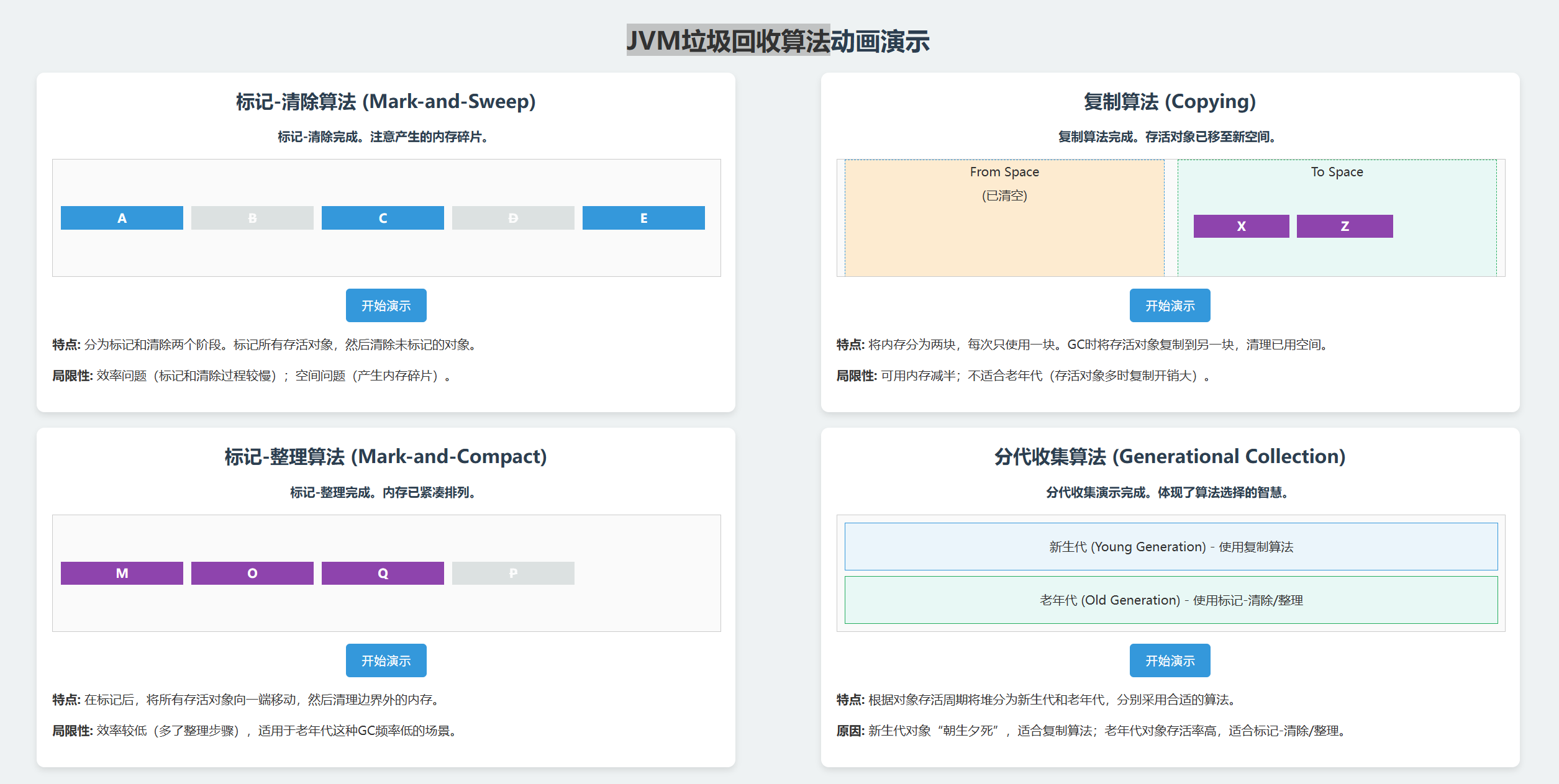
Task: Click memory block A
Action: 122,218
